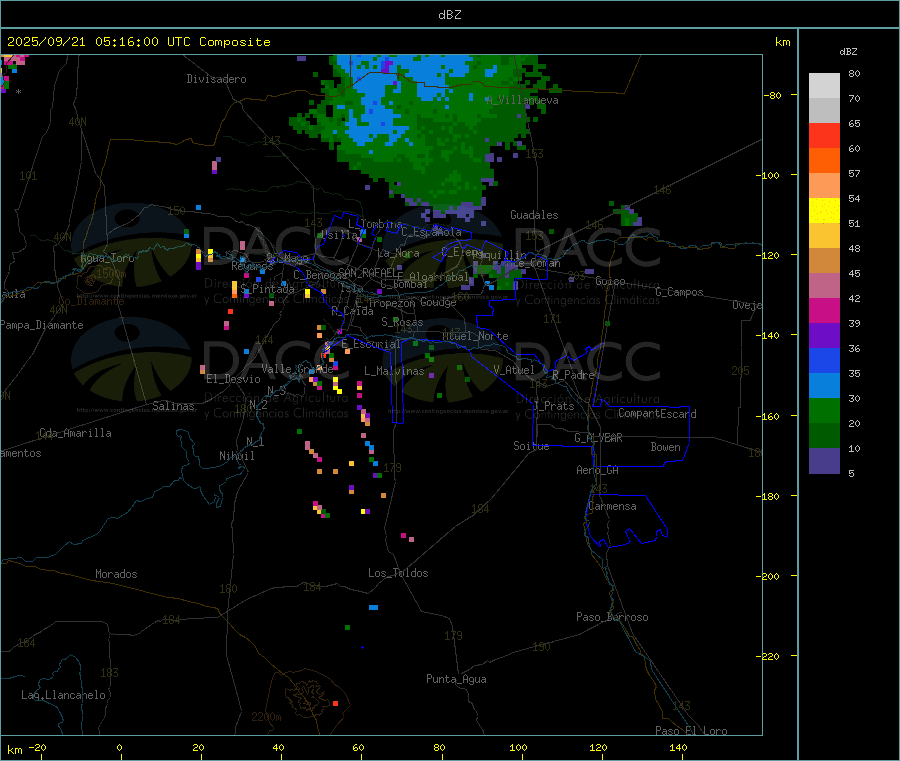Screen dimensions: 900x761
Task: Click the C_Española label
Action: click(x=431, y=232)
